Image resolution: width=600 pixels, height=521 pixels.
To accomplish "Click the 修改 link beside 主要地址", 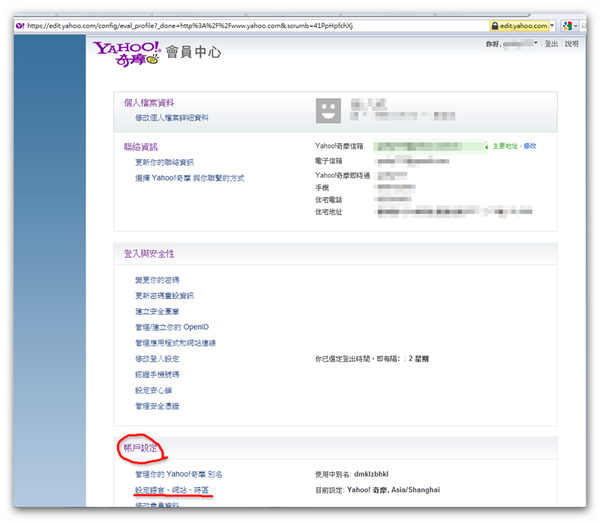I will pos(530,146).
